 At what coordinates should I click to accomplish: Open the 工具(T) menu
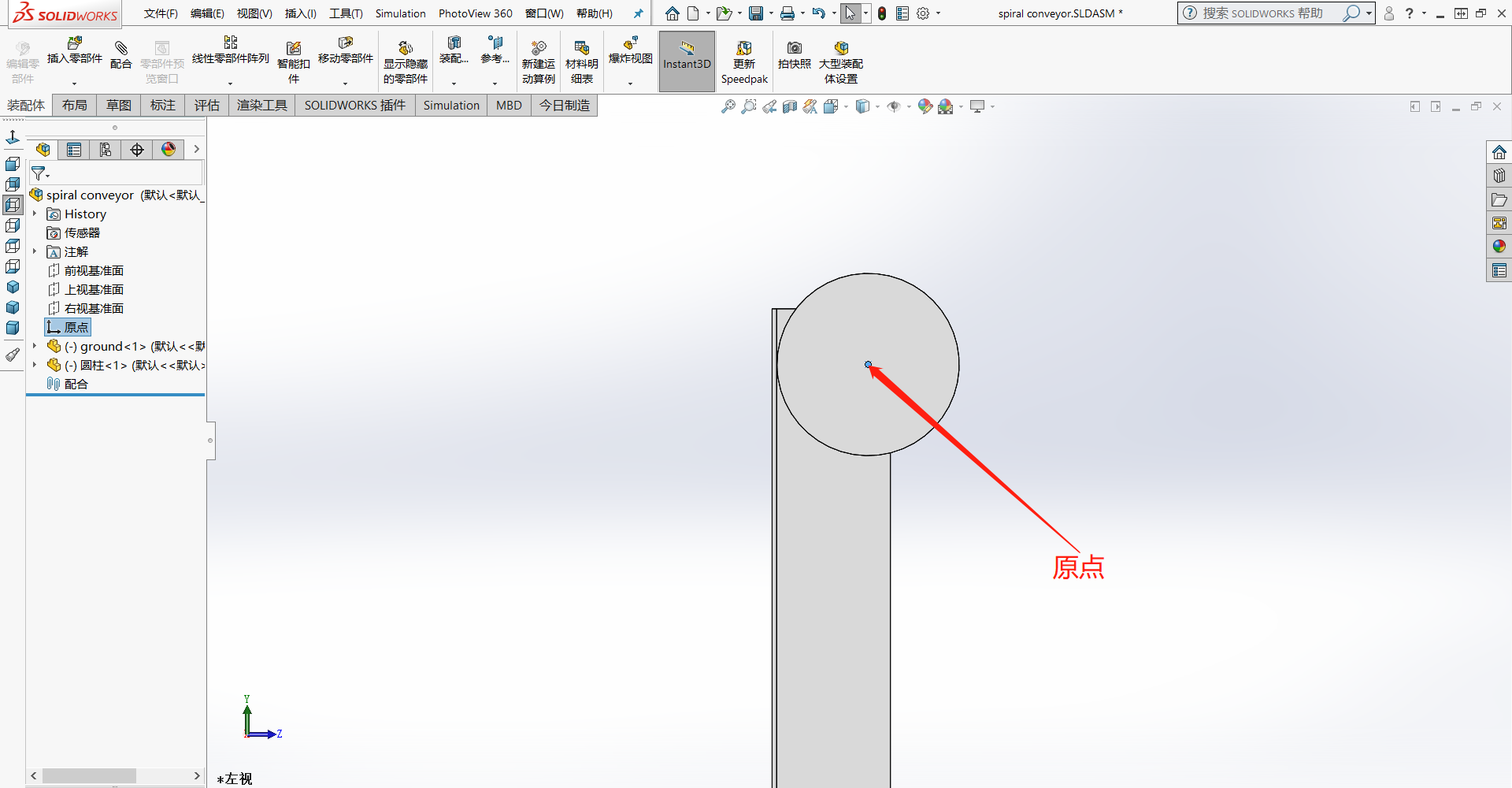pos(346,13)
